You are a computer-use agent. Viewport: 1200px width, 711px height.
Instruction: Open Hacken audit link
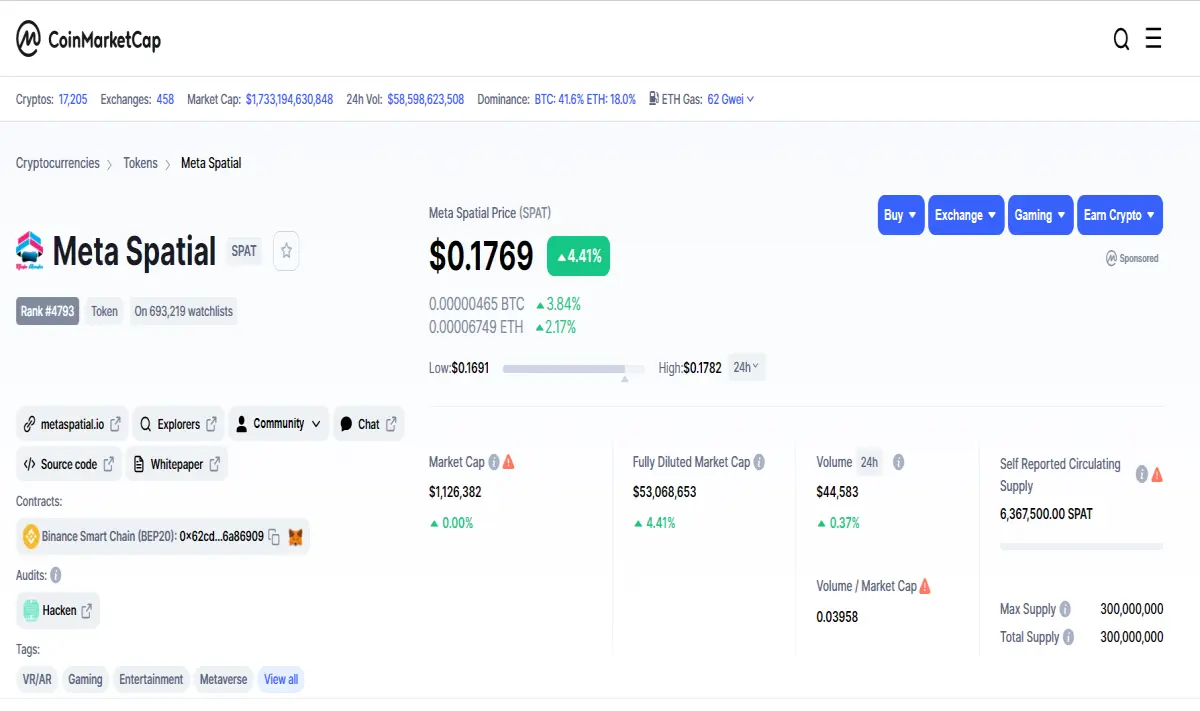point(59,610)
